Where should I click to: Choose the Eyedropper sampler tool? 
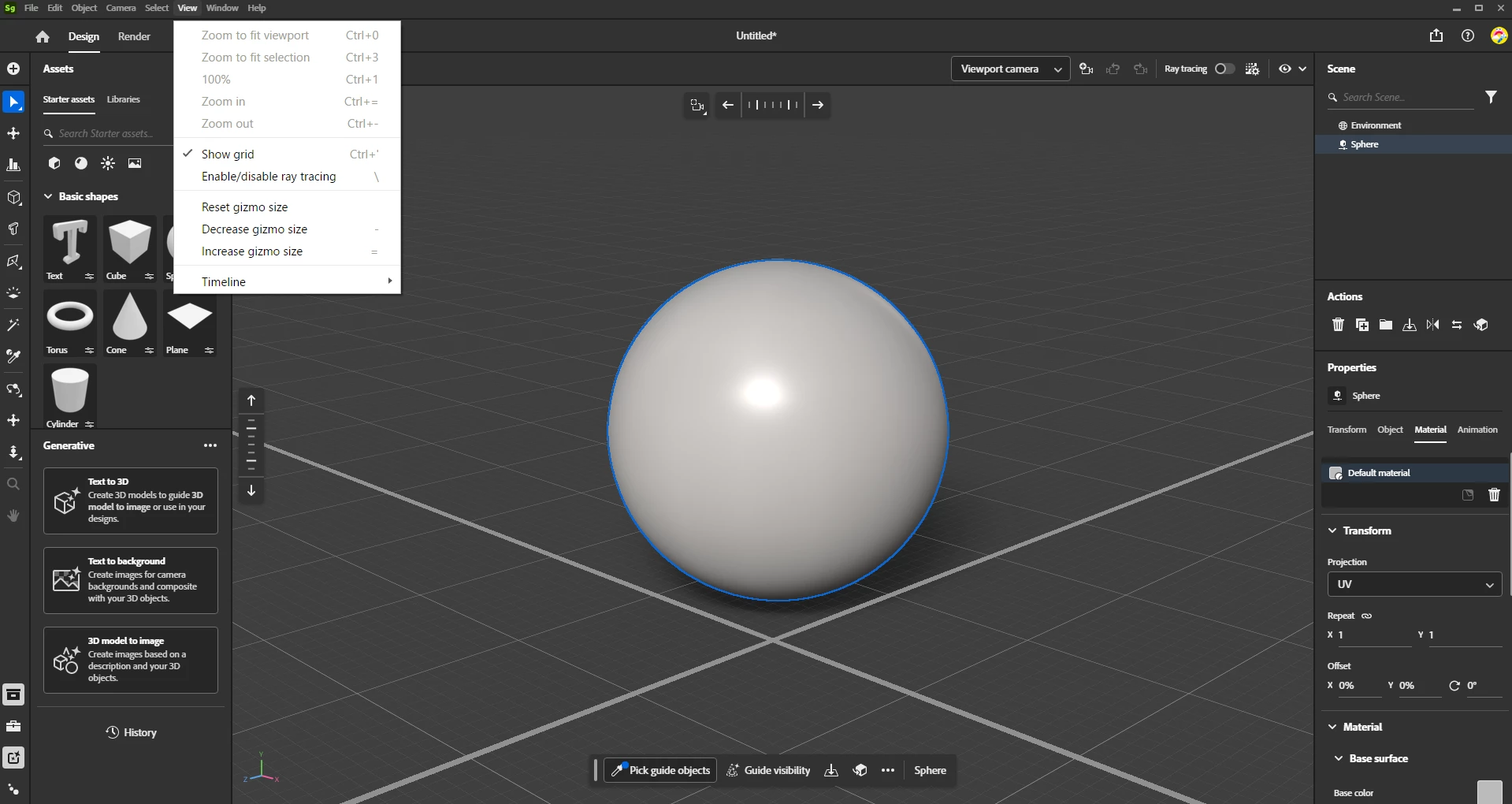point(13,356)
